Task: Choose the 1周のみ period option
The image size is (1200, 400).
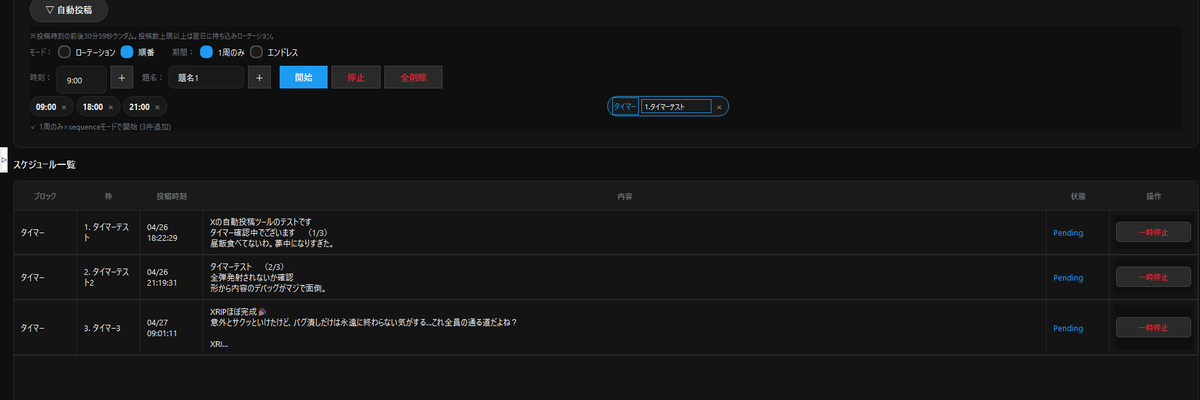Action: coord(207,52)
